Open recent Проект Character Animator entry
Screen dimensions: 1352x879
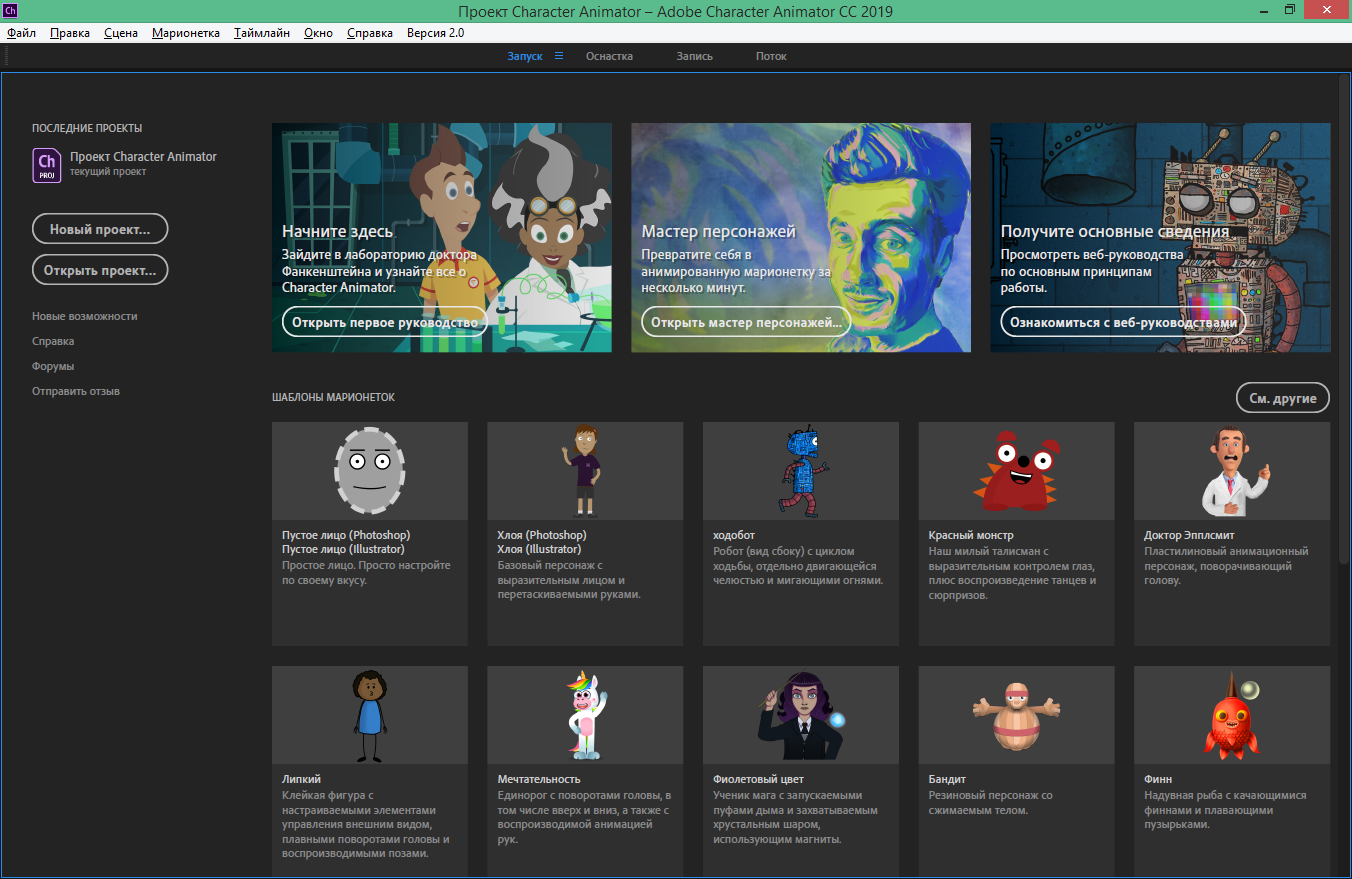[143, 157]
